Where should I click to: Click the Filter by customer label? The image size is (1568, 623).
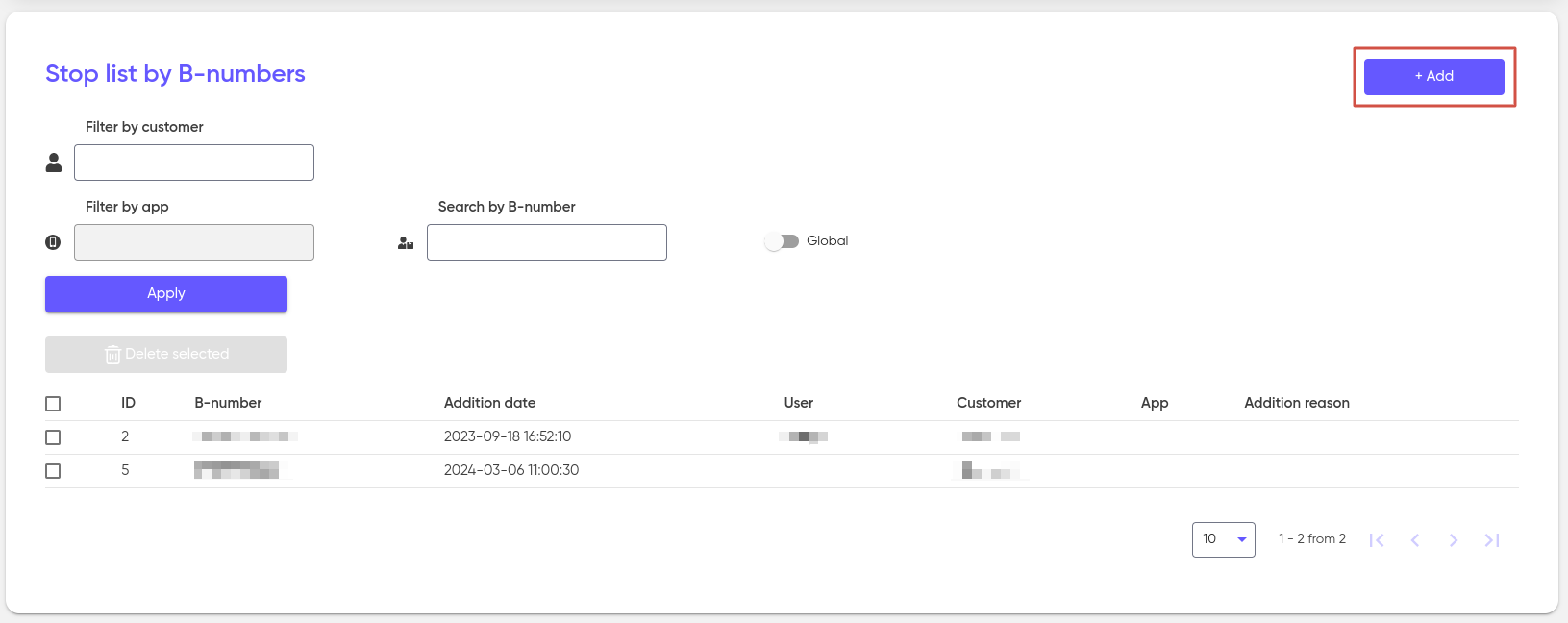click(x=144, y=127)
